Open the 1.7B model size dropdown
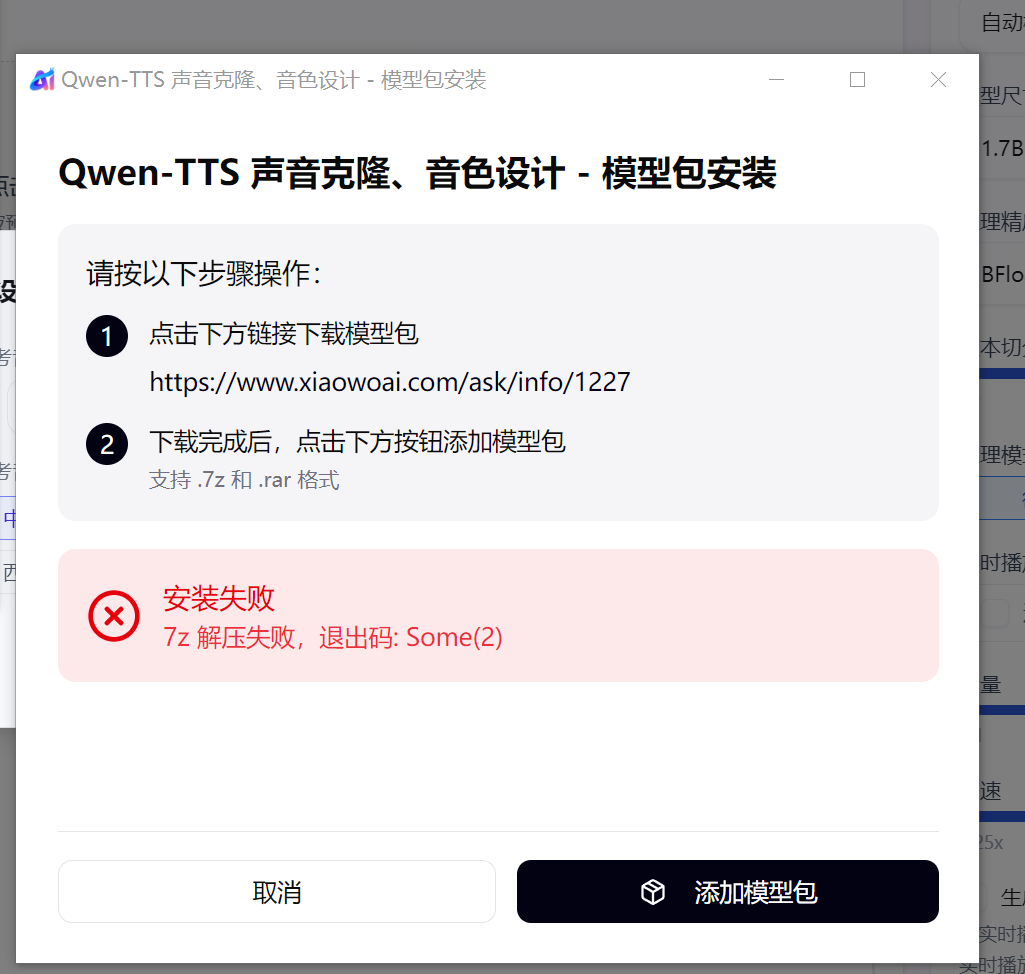Viewport: 1025px width, 974px height. pos(1002,148)
